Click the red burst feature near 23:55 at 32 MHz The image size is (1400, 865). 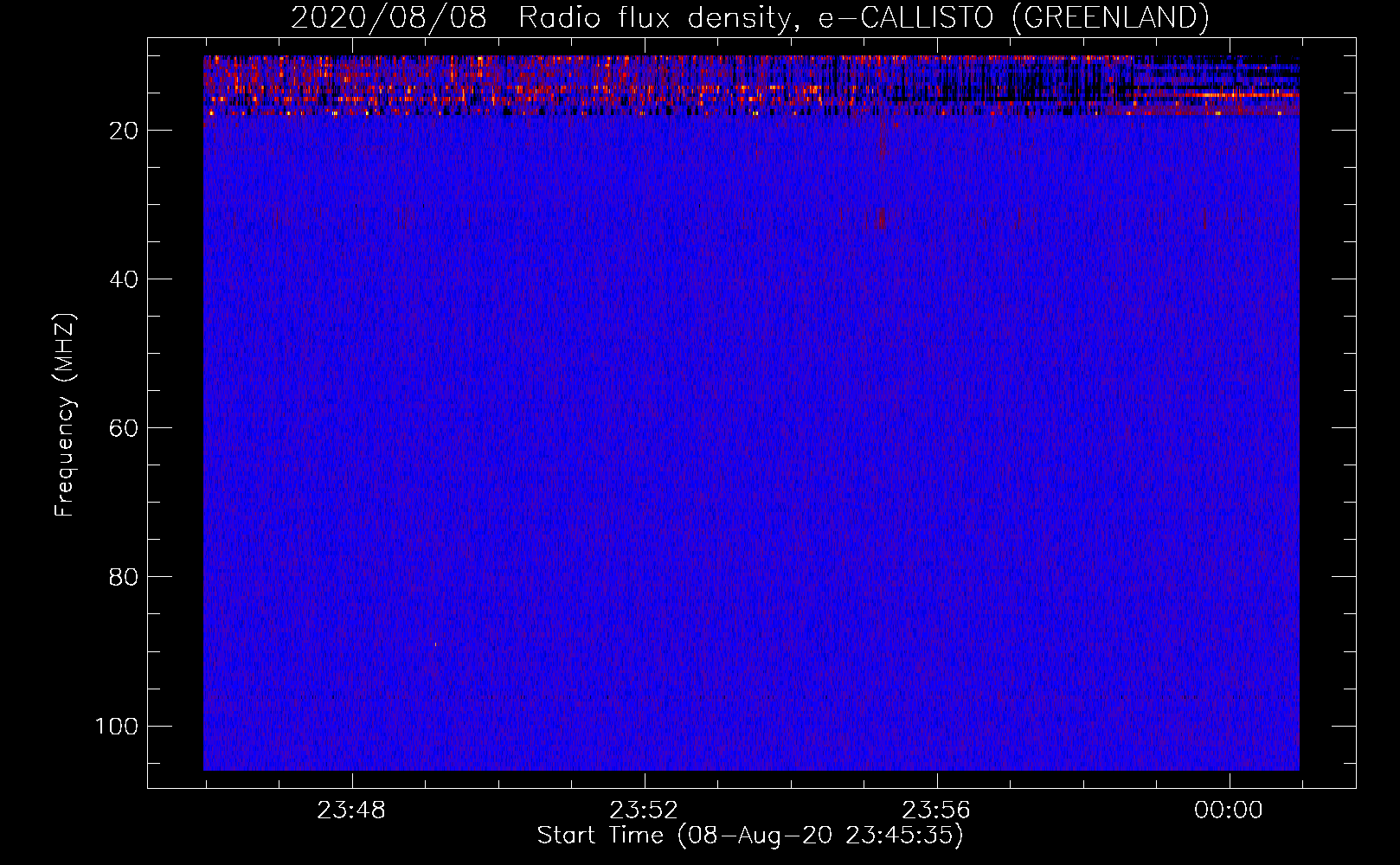(x=881, y=219)
